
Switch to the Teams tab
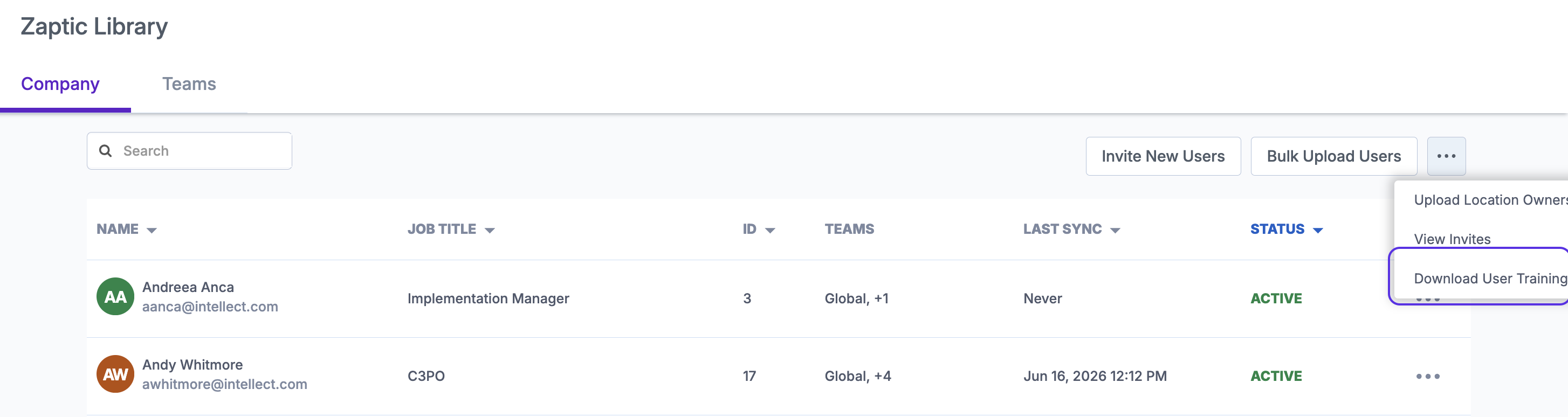pyautogui.click(x=189, y=84)
